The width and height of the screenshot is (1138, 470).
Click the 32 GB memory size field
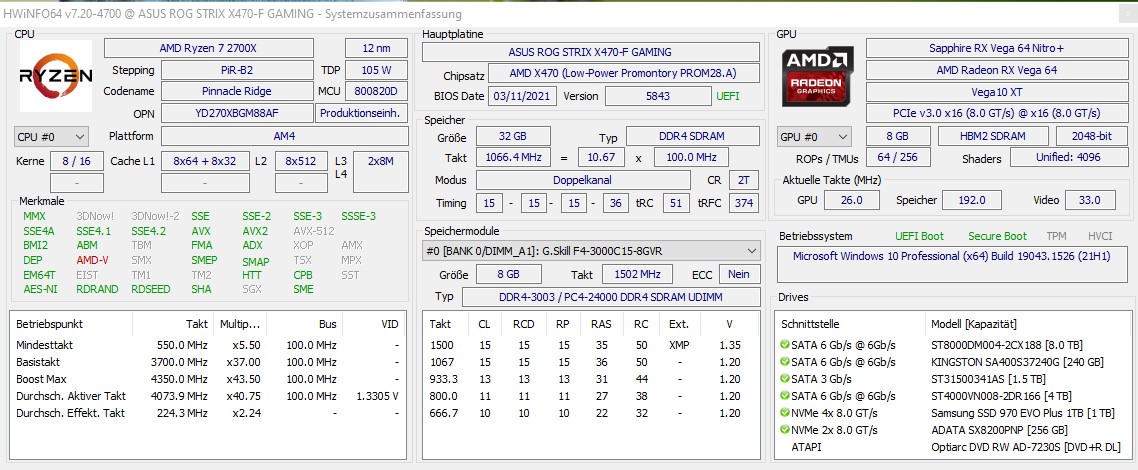tap(512, 136)
